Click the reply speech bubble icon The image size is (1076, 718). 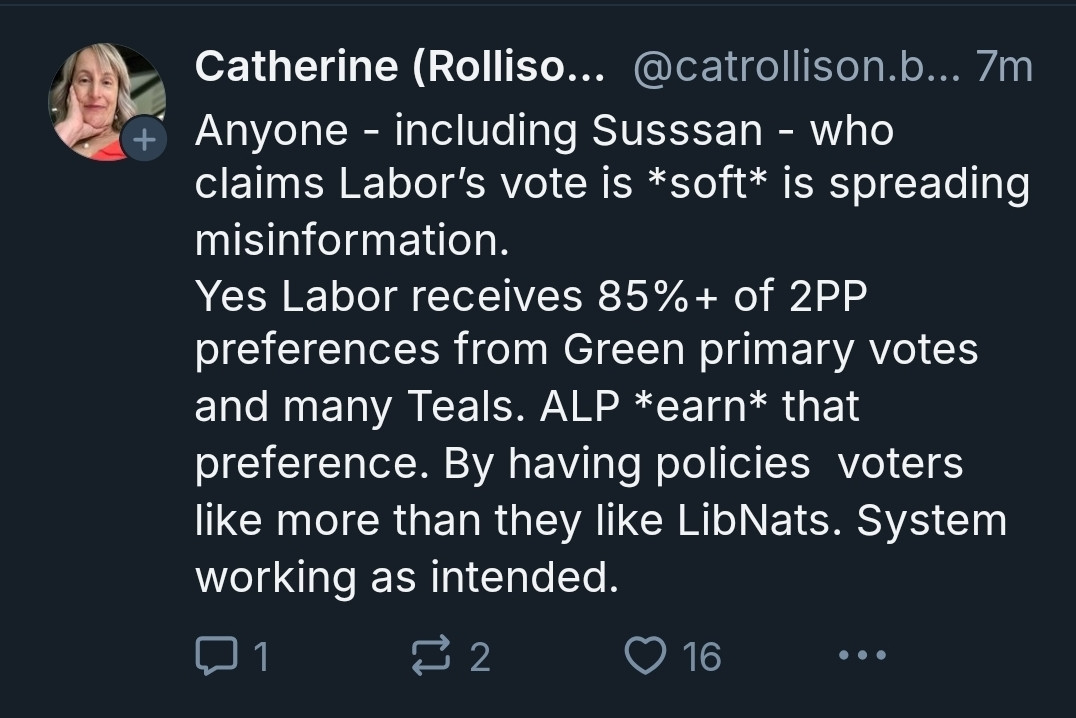(x=216, y=656)
